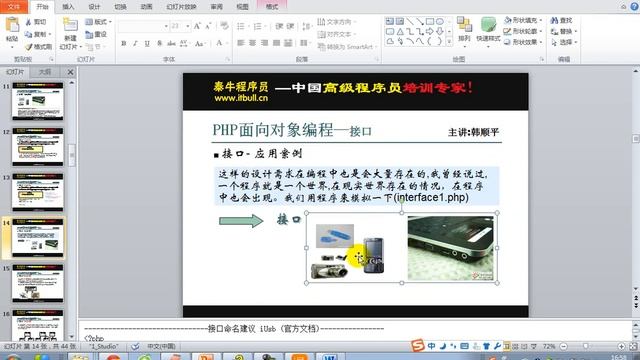This screenshot has height=360, width=640.
Task: Decrease font size with the smaller A
Action: [208, 26]
